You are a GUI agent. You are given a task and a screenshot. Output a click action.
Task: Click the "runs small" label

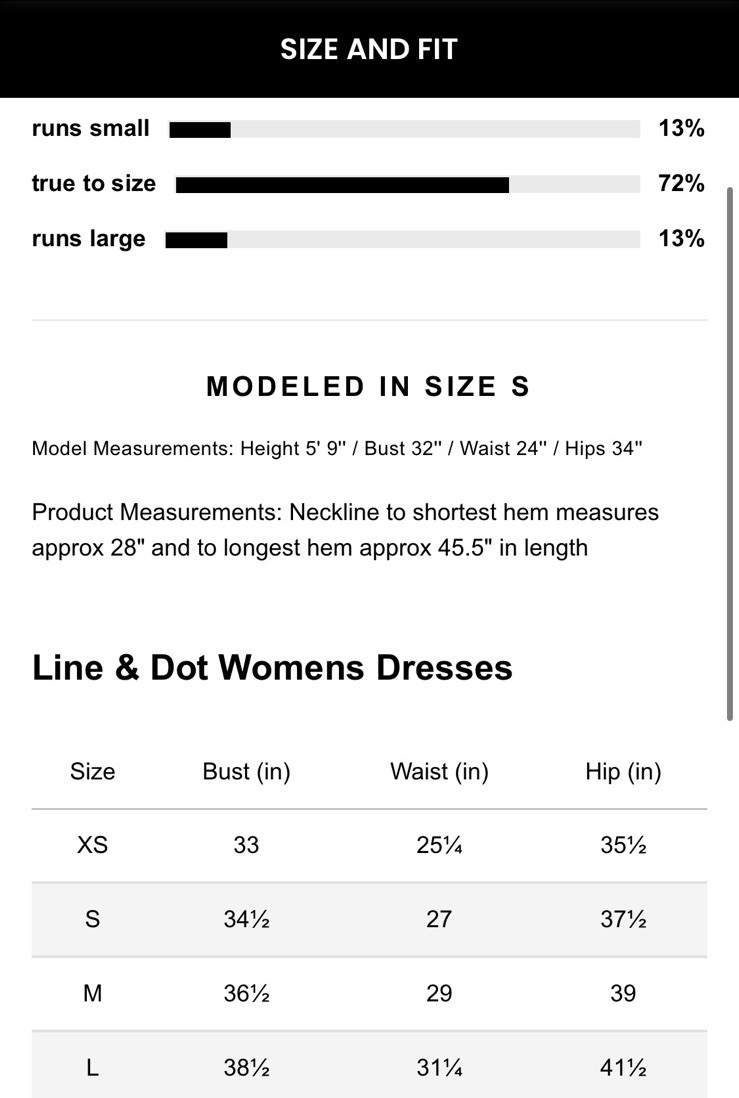point(91,129)
